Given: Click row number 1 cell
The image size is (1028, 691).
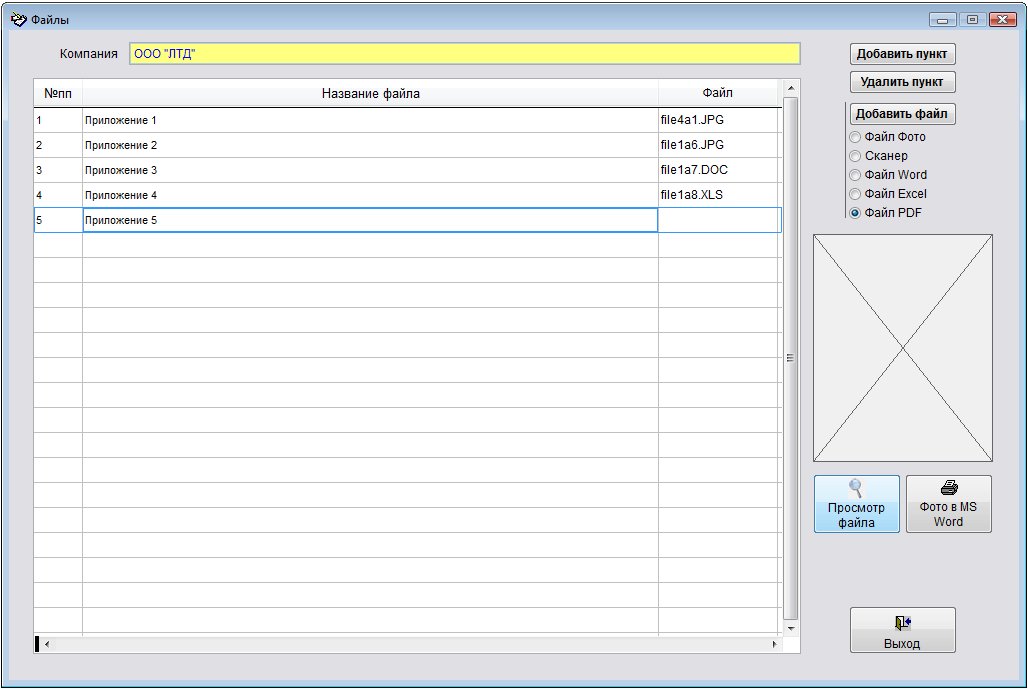Looking at the screenshot, I should pos(58,121).
